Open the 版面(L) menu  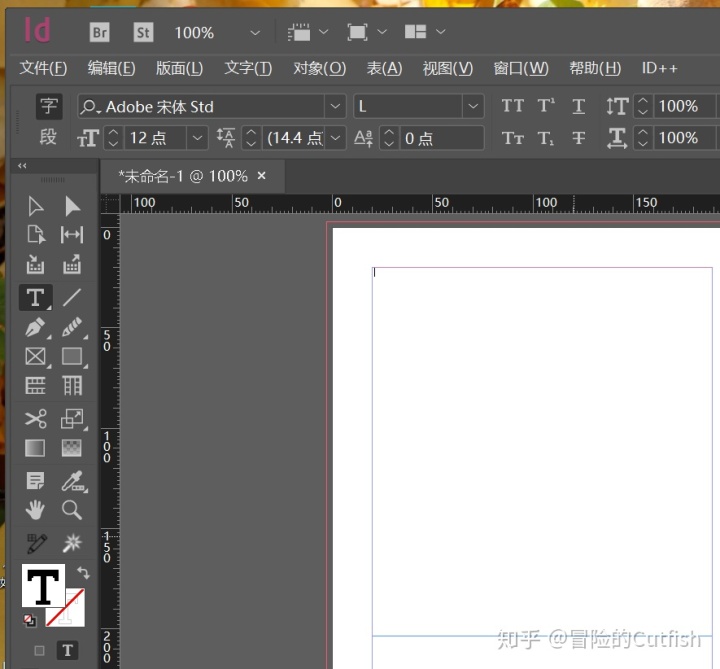tap(179, 68)
